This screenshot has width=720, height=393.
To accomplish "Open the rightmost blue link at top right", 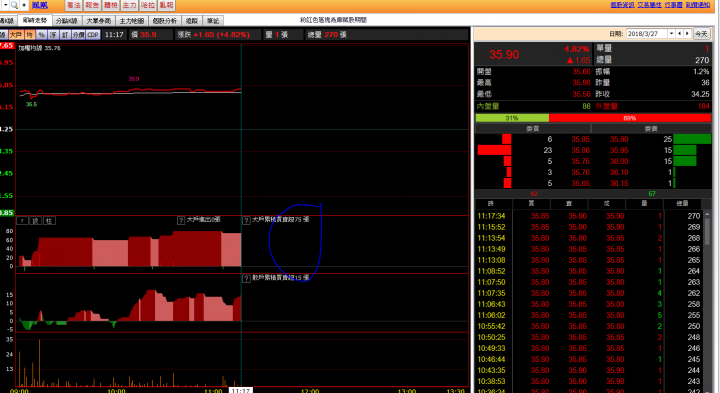I will point(698,5).
